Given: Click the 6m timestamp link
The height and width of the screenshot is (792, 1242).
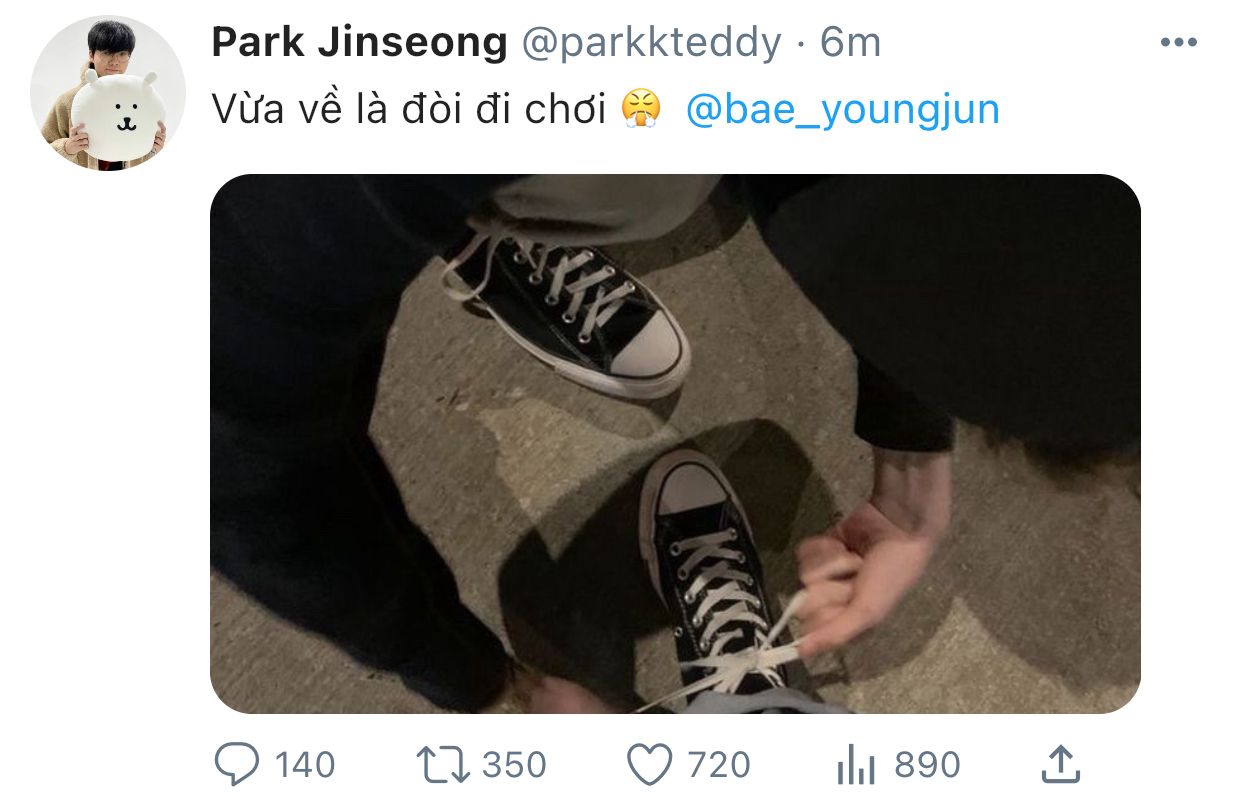Looking at the screenshot, I should click(851, 42).
